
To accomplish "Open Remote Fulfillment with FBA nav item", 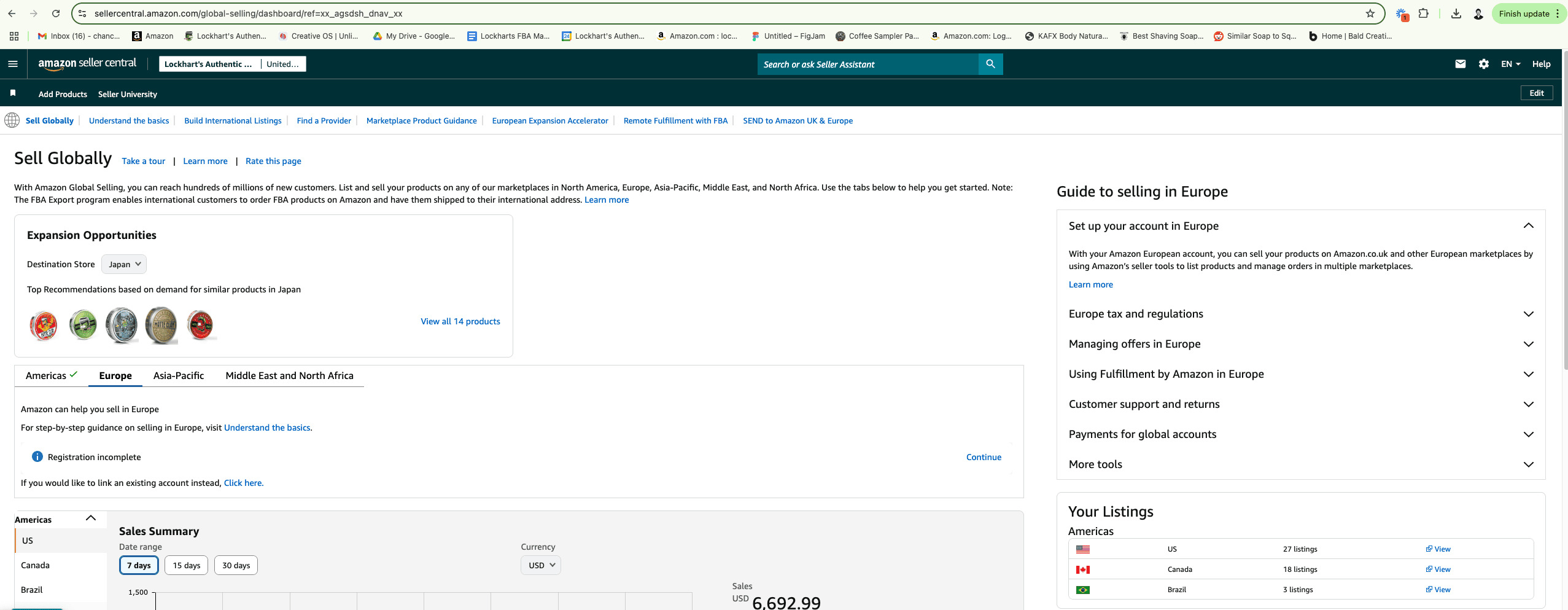I will (675, 120).
